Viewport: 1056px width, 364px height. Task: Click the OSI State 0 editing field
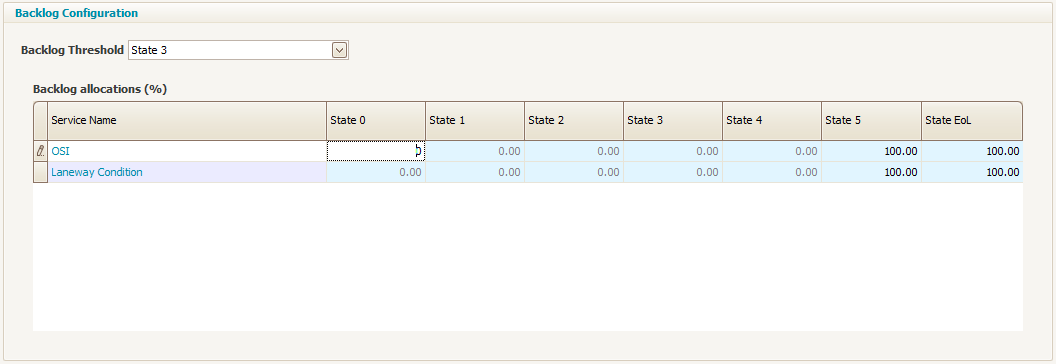(376, 152)
